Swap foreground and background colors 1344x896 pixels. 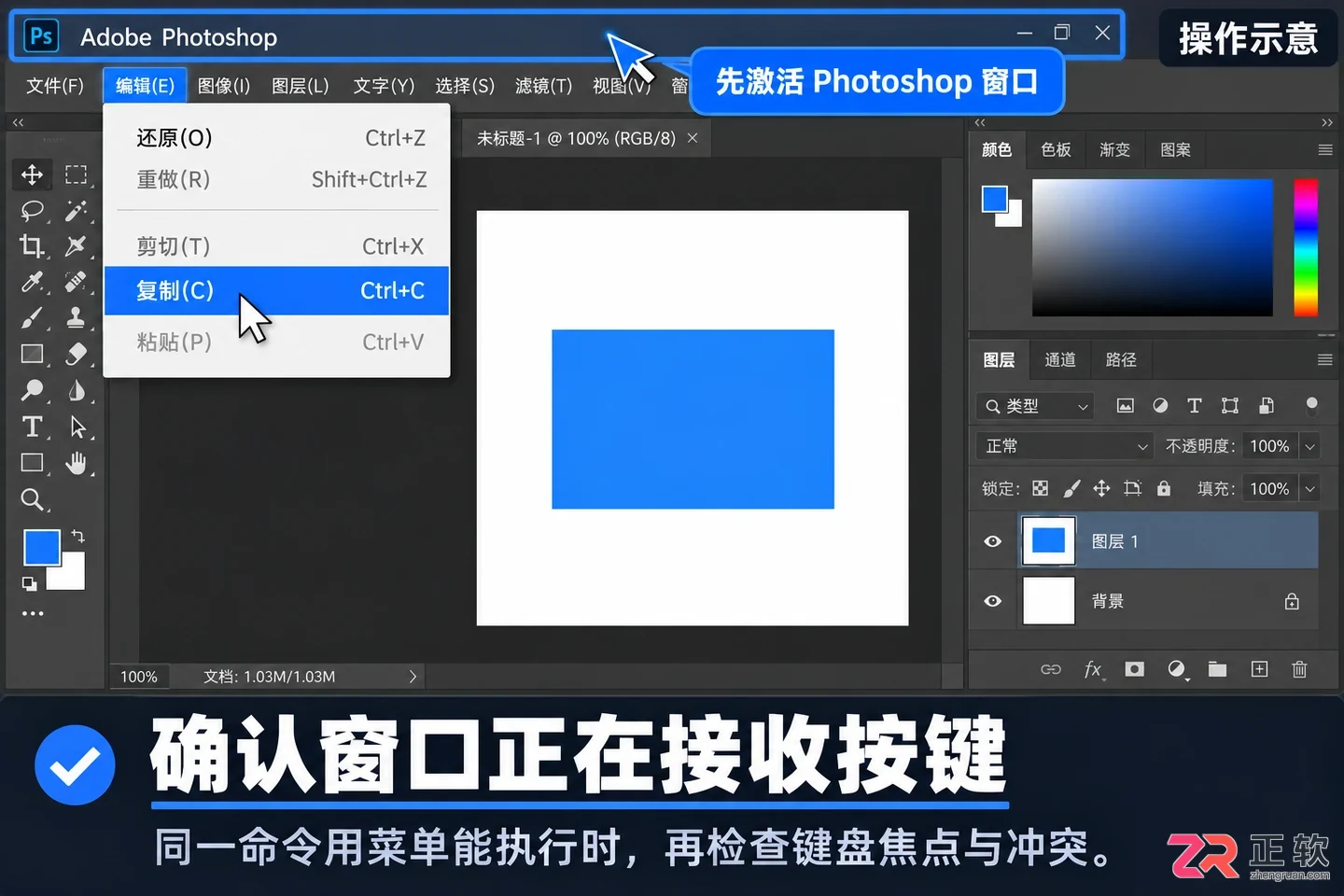click(77, 536)
